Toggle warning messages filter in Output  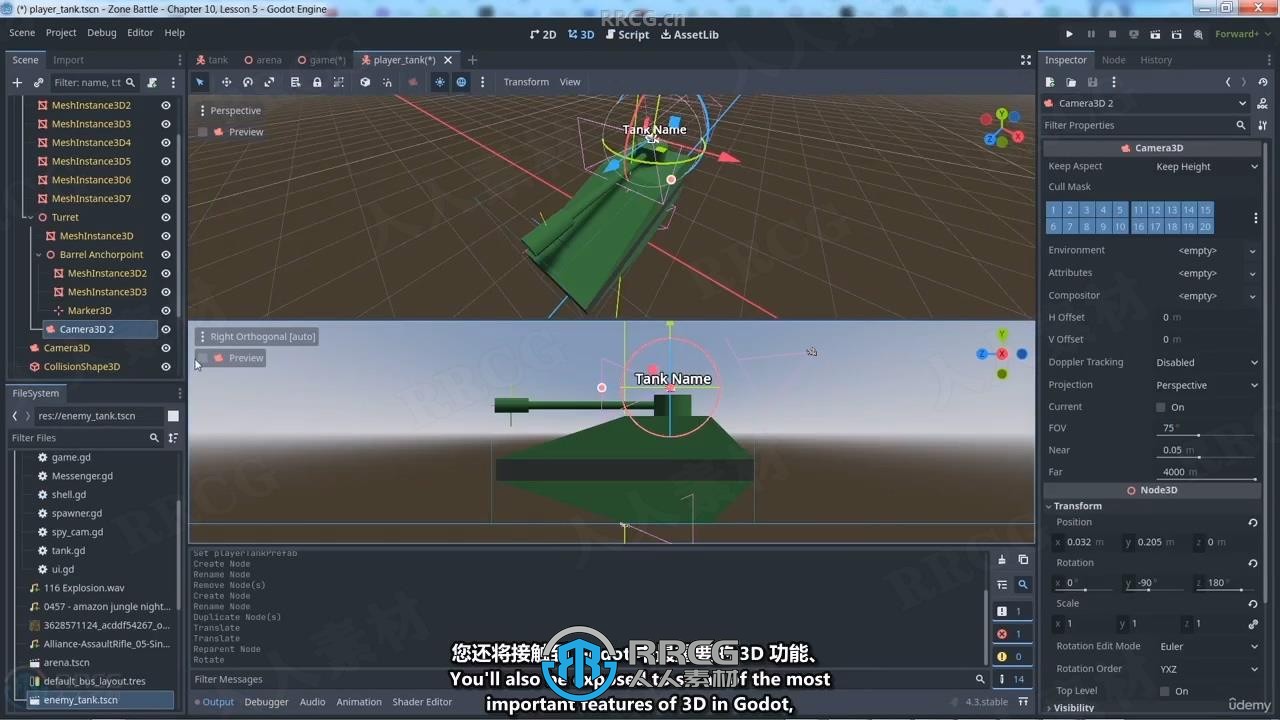pyautogui.click(x=1010, y=657)
